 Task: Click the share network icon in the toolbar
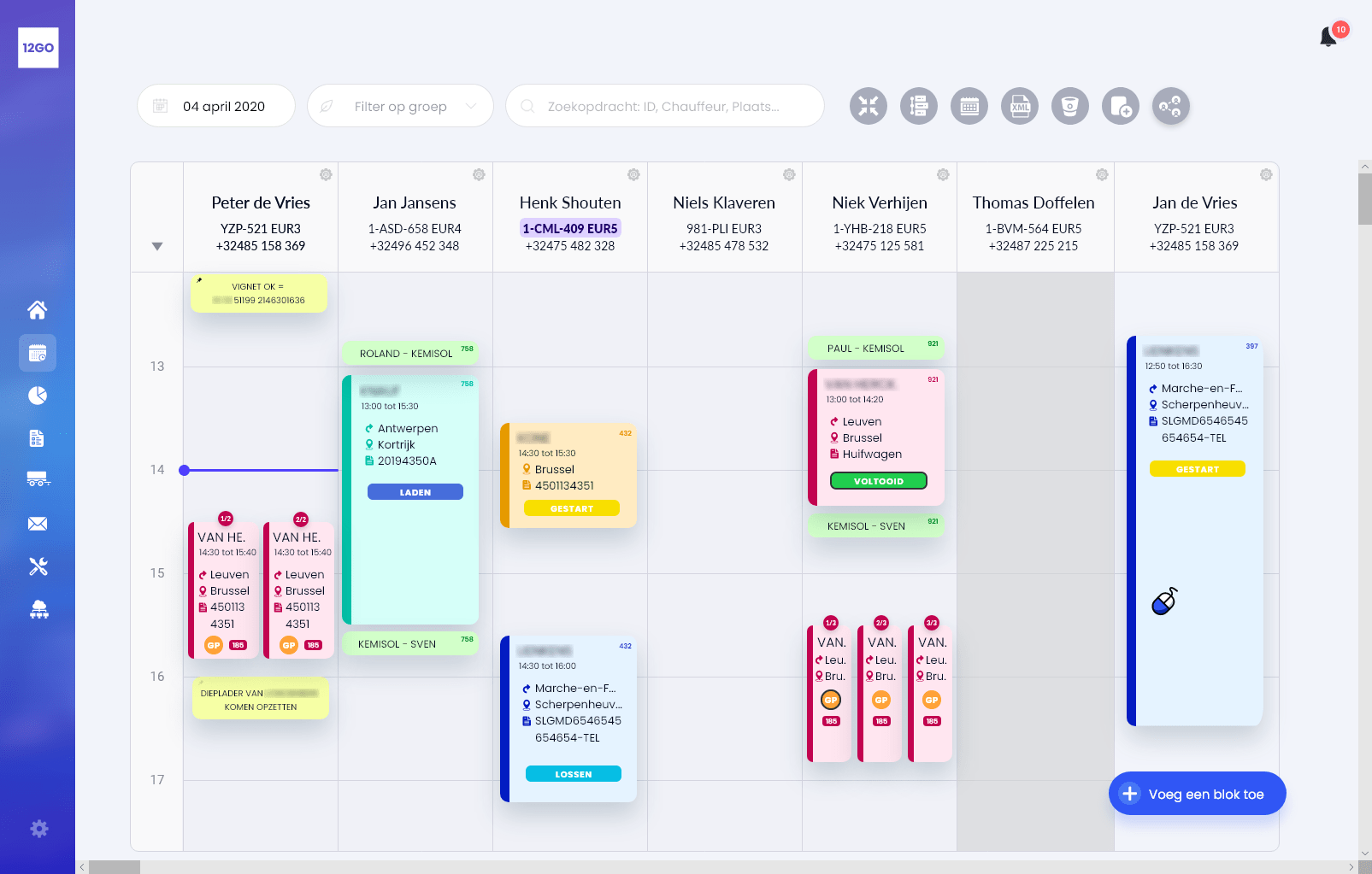pos(1170,105)
